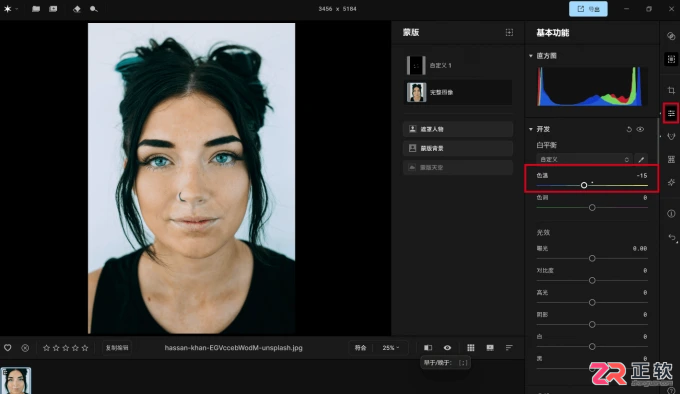Set rating to one star
The image size is (680, 394).
[46, 348]
